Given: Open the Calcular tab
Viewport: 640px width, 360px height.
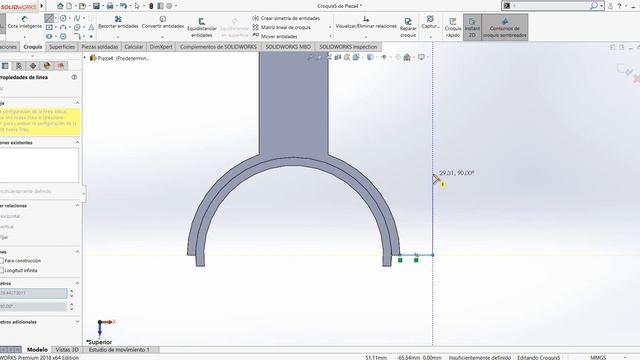Looking at the screenshot, I should (133, 47).
